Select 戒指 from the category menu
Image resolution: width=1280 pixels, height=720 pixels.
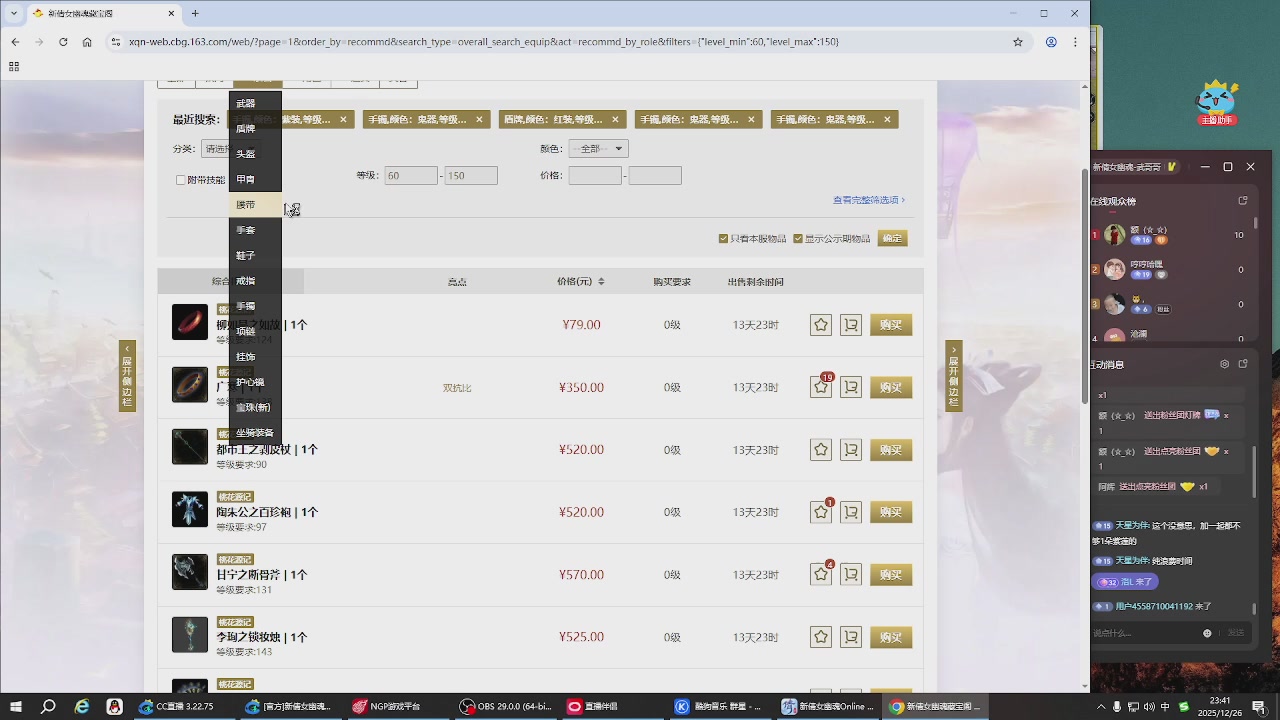pyautogui.click(x=255, y=281)
